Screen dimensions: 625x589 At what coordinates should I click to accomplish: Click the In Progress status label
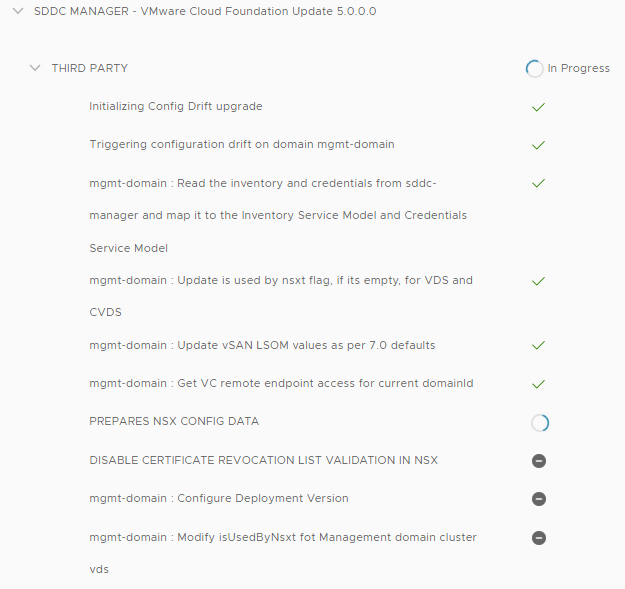coord(578,69)
